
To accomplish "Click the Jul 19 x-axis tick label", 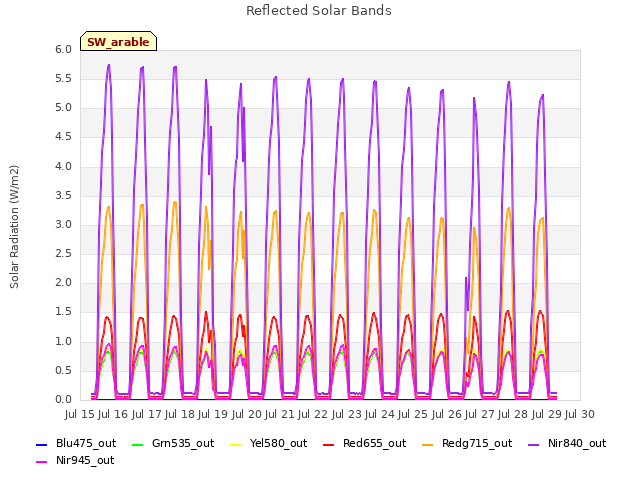I will pyautogui.click(x=213, y=414).
